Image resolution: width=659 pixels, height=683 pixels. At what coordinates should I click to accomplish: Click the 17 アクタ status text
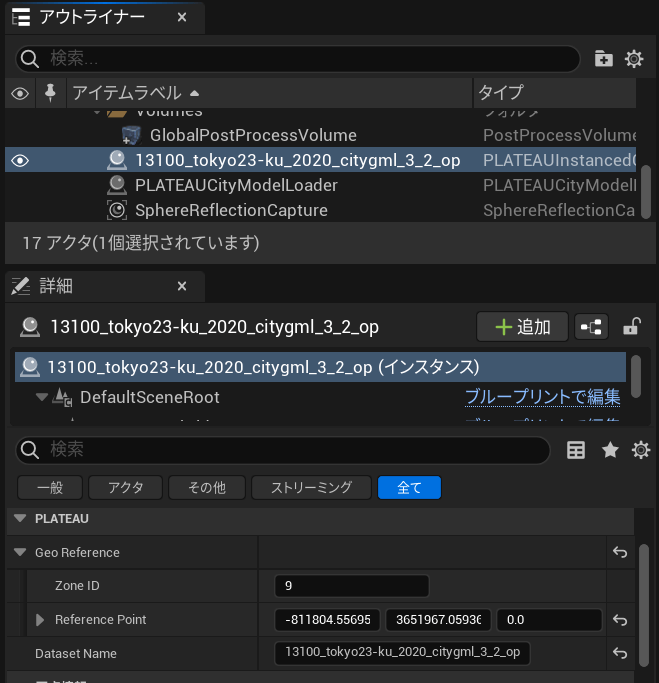[x=141, y=243]
